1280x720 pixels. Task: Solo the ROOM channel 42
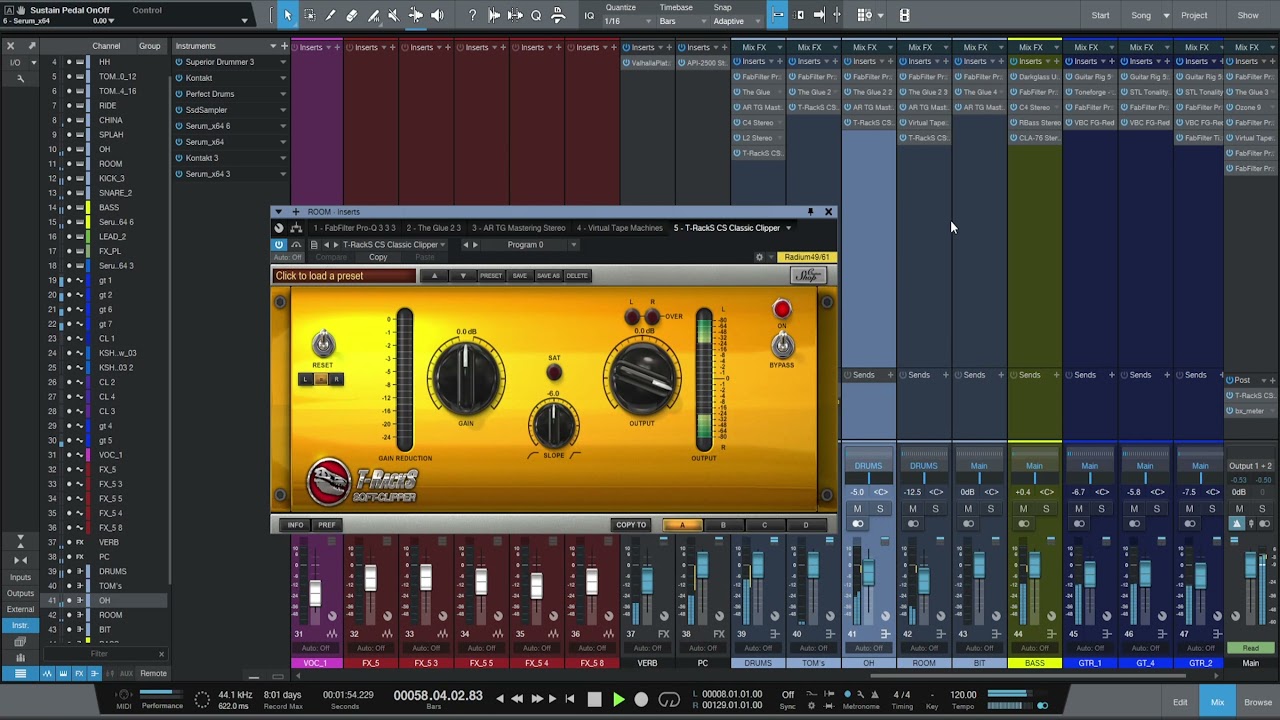[935, 509]
